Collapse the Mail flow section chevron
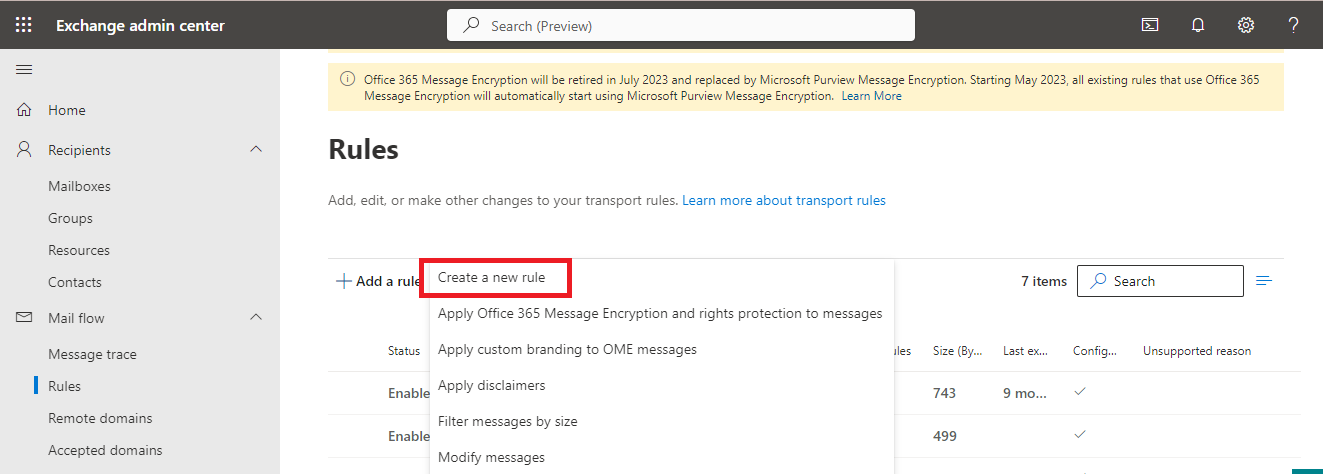1323x474 pixels. 256,317
